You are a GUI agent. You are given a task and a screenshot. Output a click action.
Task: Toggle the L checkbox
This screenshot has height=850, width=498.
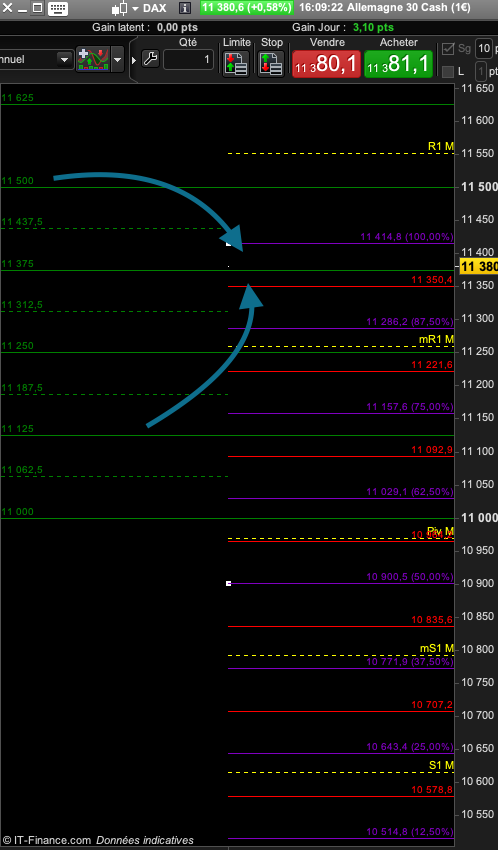(x=448, y=72)
